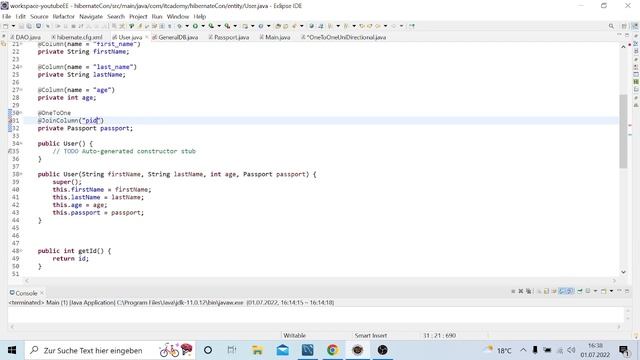Click the editor scroll down arrow
This screenshot has height=360, width=640.
click(x=623, y=272)
